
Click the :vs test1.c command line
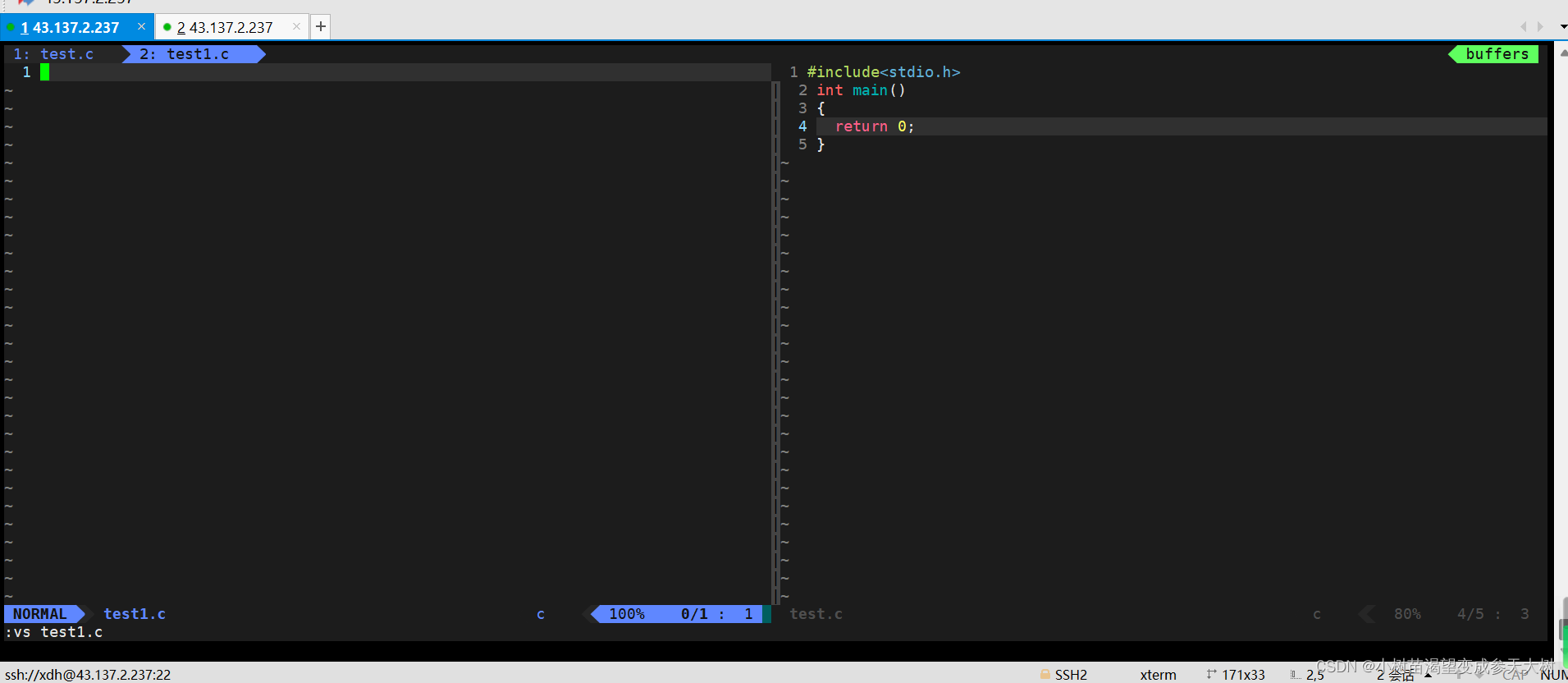click(54, 632)
